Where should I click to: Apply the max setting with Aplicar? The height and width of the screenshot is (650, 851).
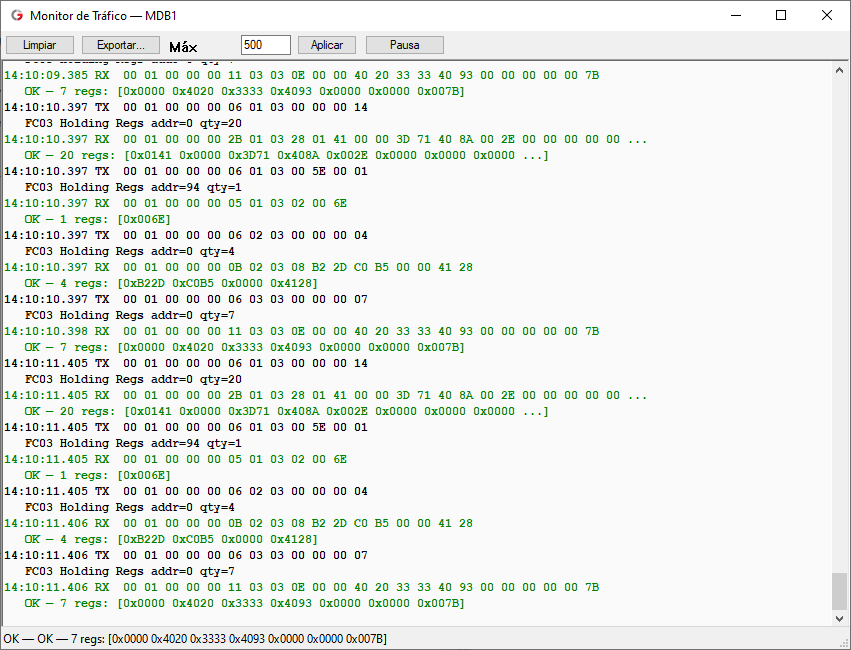pos(327,45)
